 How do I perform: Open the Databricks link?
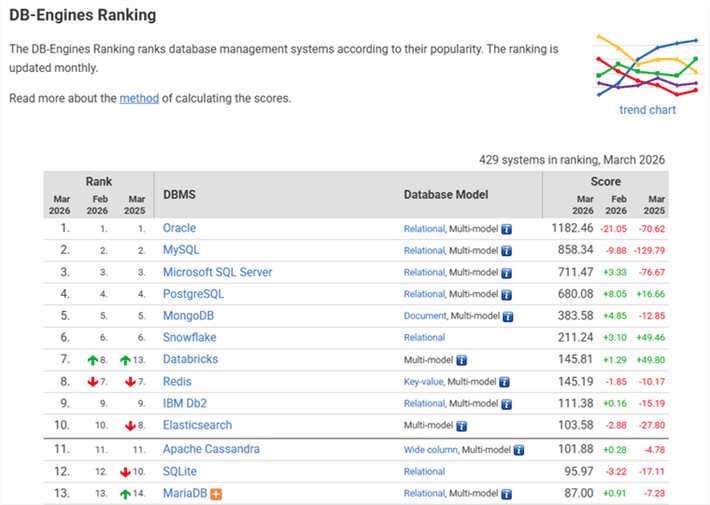(x=191, y=359)
